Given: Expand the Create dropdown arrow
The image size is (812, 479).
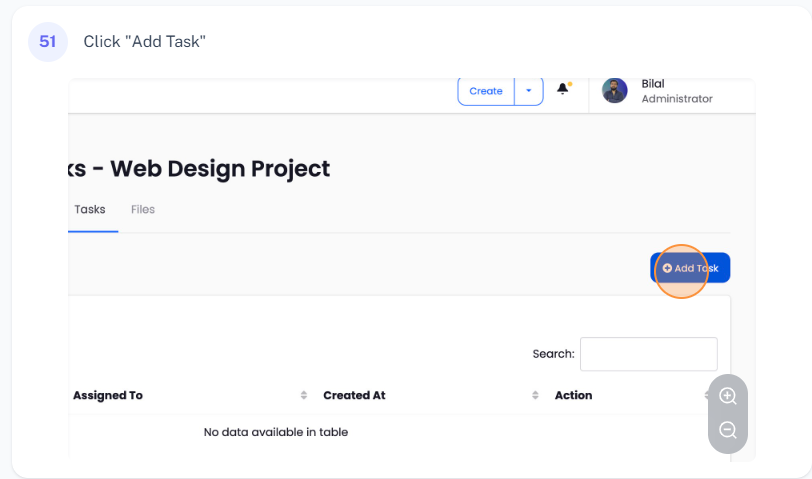Looking at the screenshot, I should pos(529,91).
